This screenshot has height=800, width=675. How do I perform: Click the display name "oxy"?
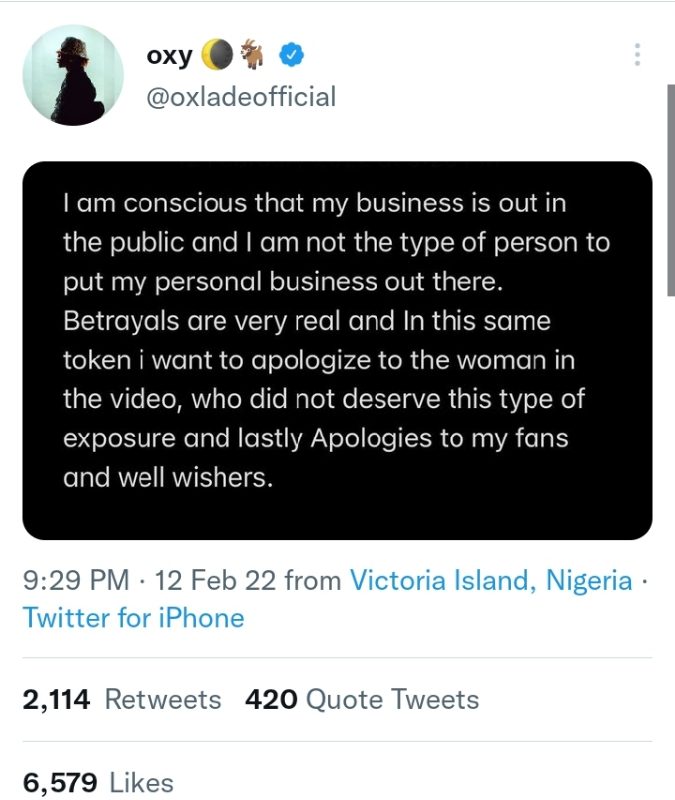tap(169, 55)
